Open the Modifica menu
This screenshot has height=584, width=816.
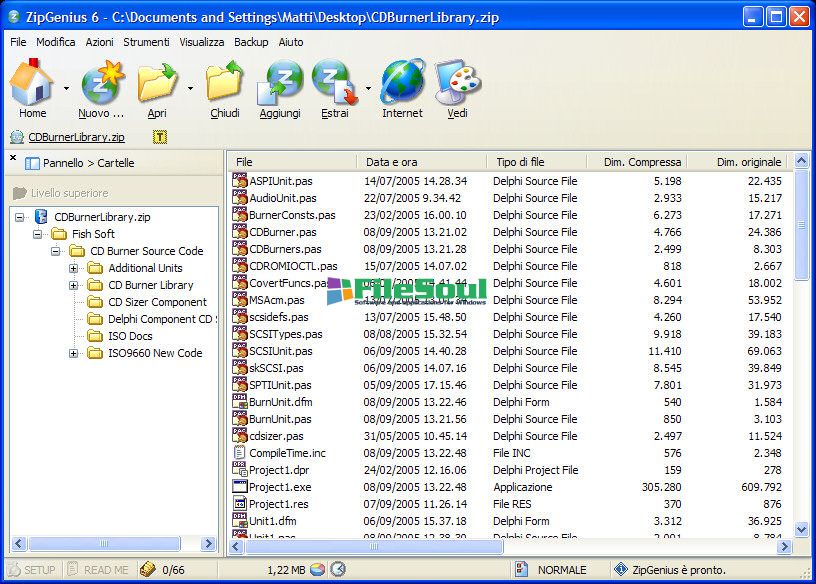click(56, 42)
